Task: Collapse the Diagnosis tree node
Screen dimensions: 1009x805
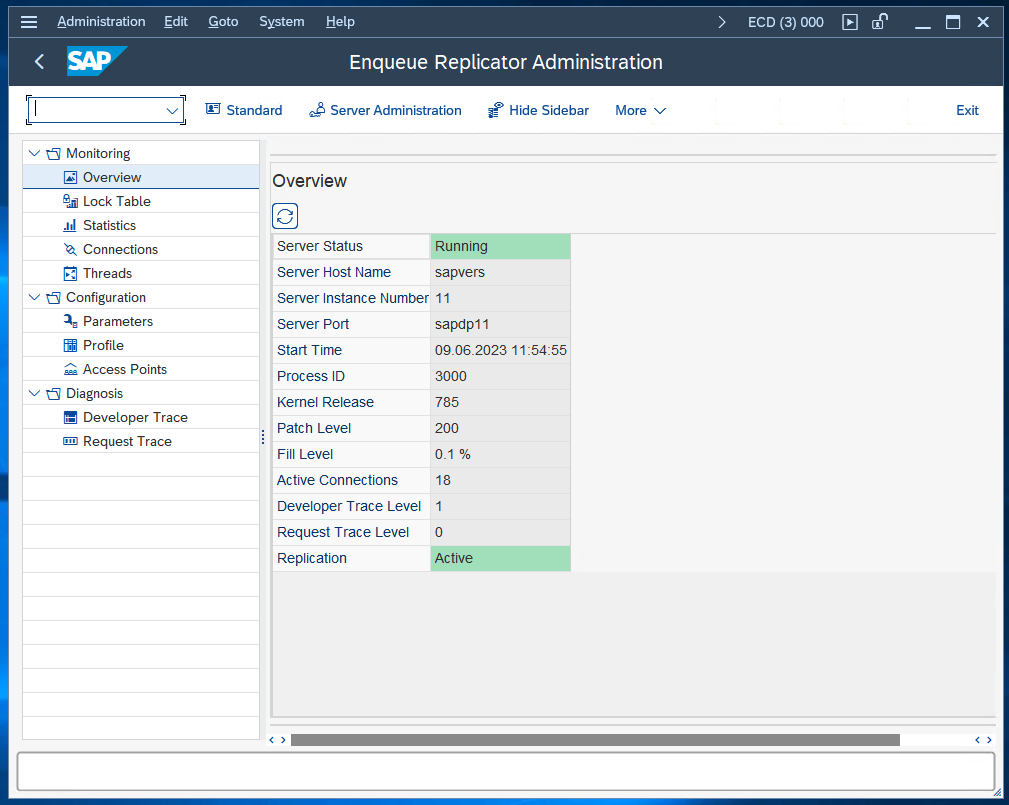Action: point(35,393)
